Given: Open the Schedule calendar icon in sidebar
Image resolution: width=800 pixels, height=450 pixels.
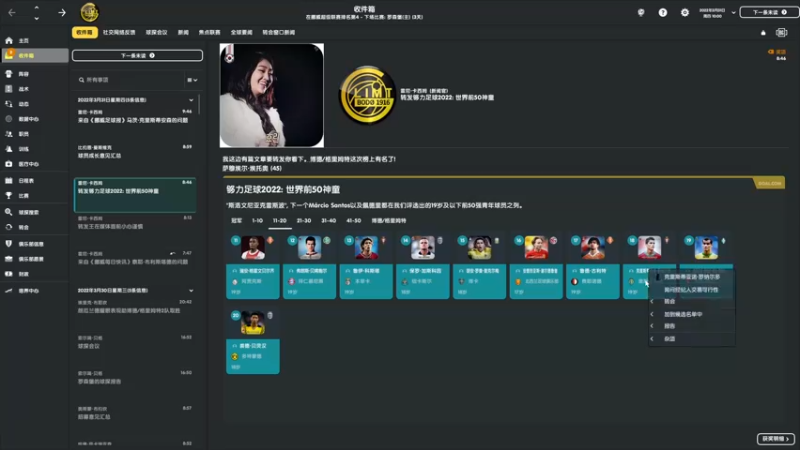Looking at the screenshot, I should tap(9, 181).
